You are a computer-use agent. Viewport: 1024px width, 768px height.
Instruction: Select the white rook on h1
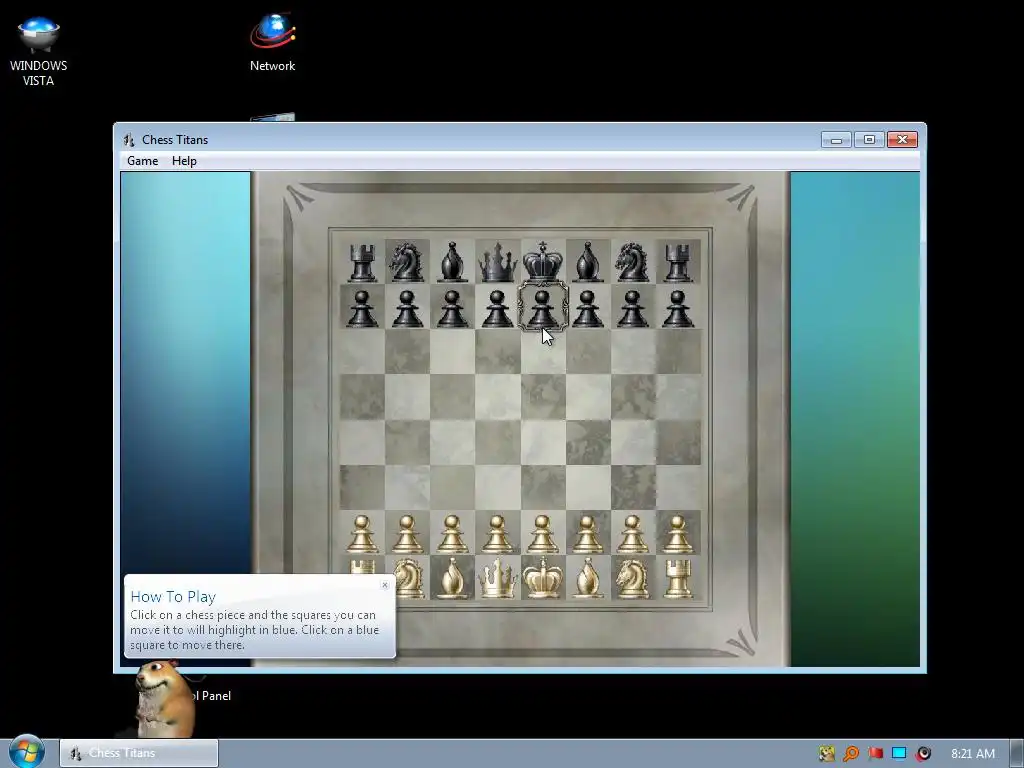(678, 579)
